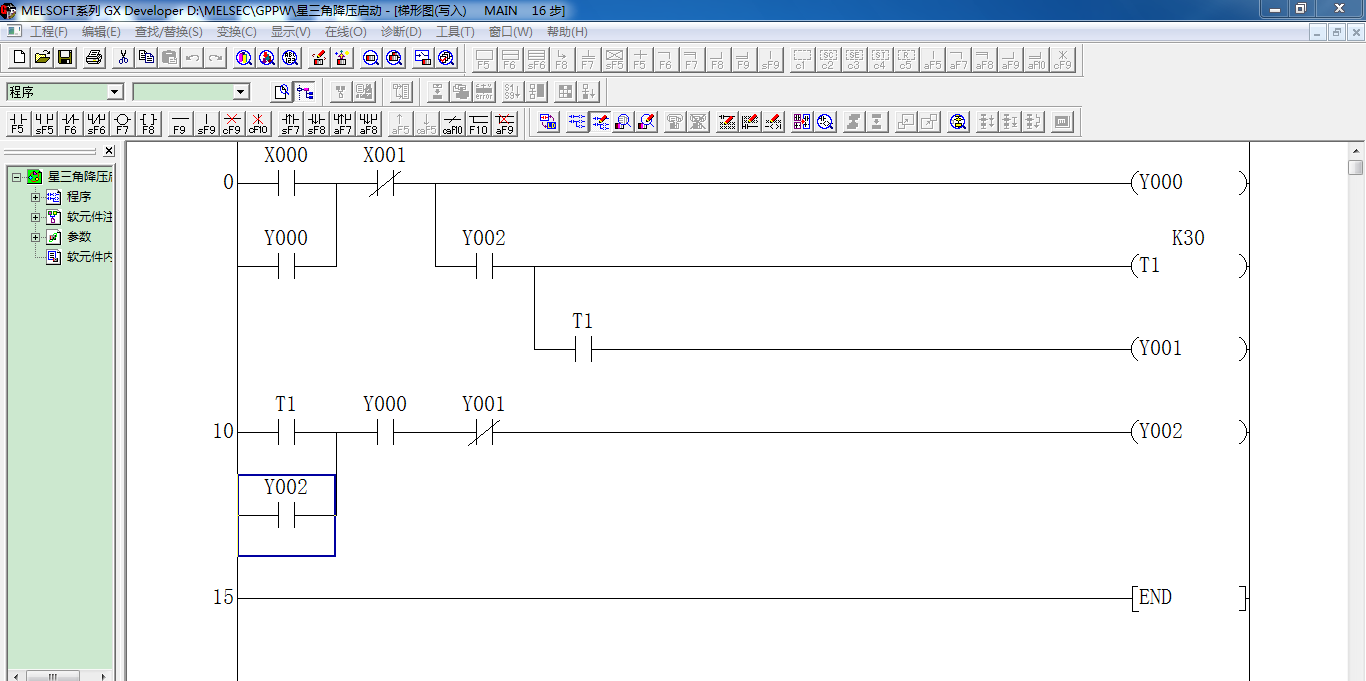Screen dimensions: 1366x681
Task: Click the Save project icon
Action: 65,58
